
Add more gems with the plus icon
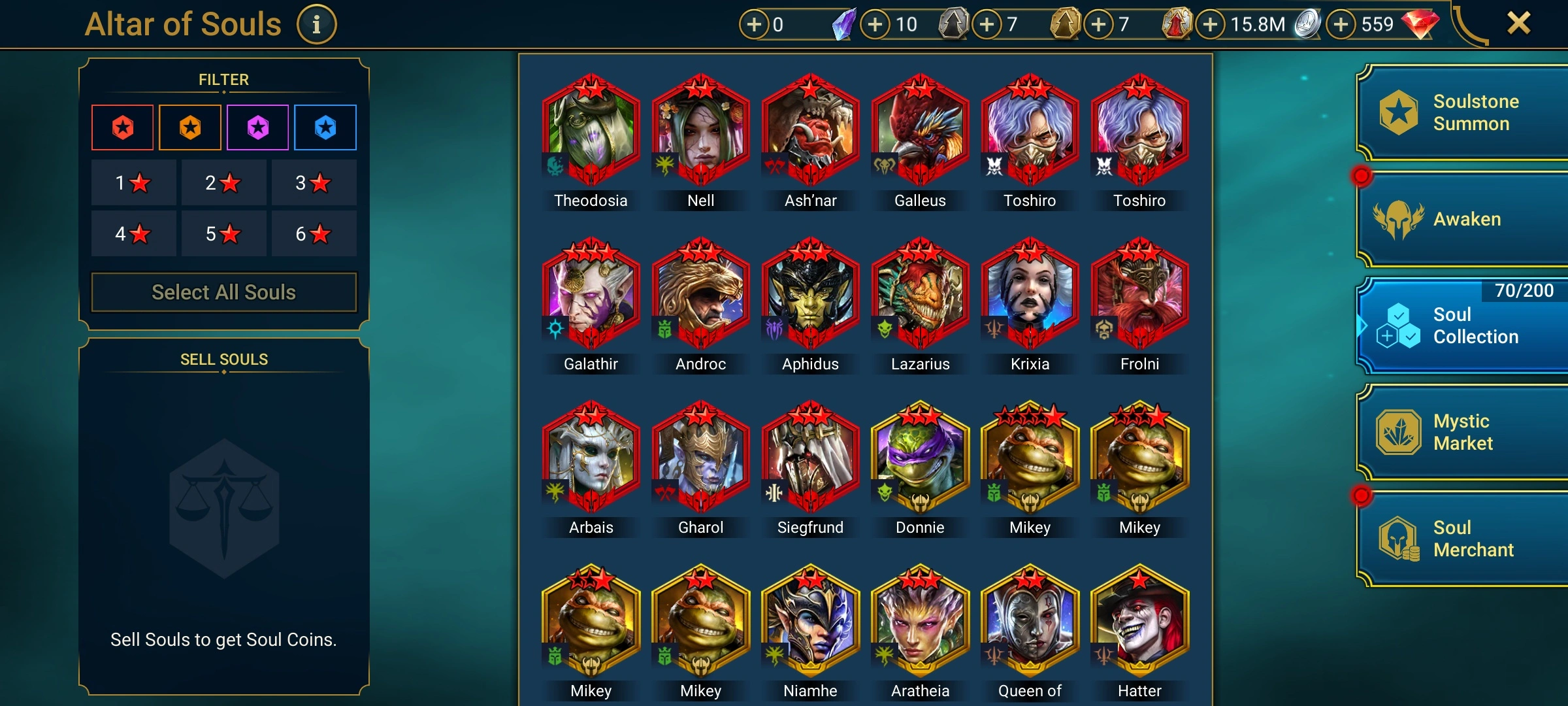[x=1341, y=25]
